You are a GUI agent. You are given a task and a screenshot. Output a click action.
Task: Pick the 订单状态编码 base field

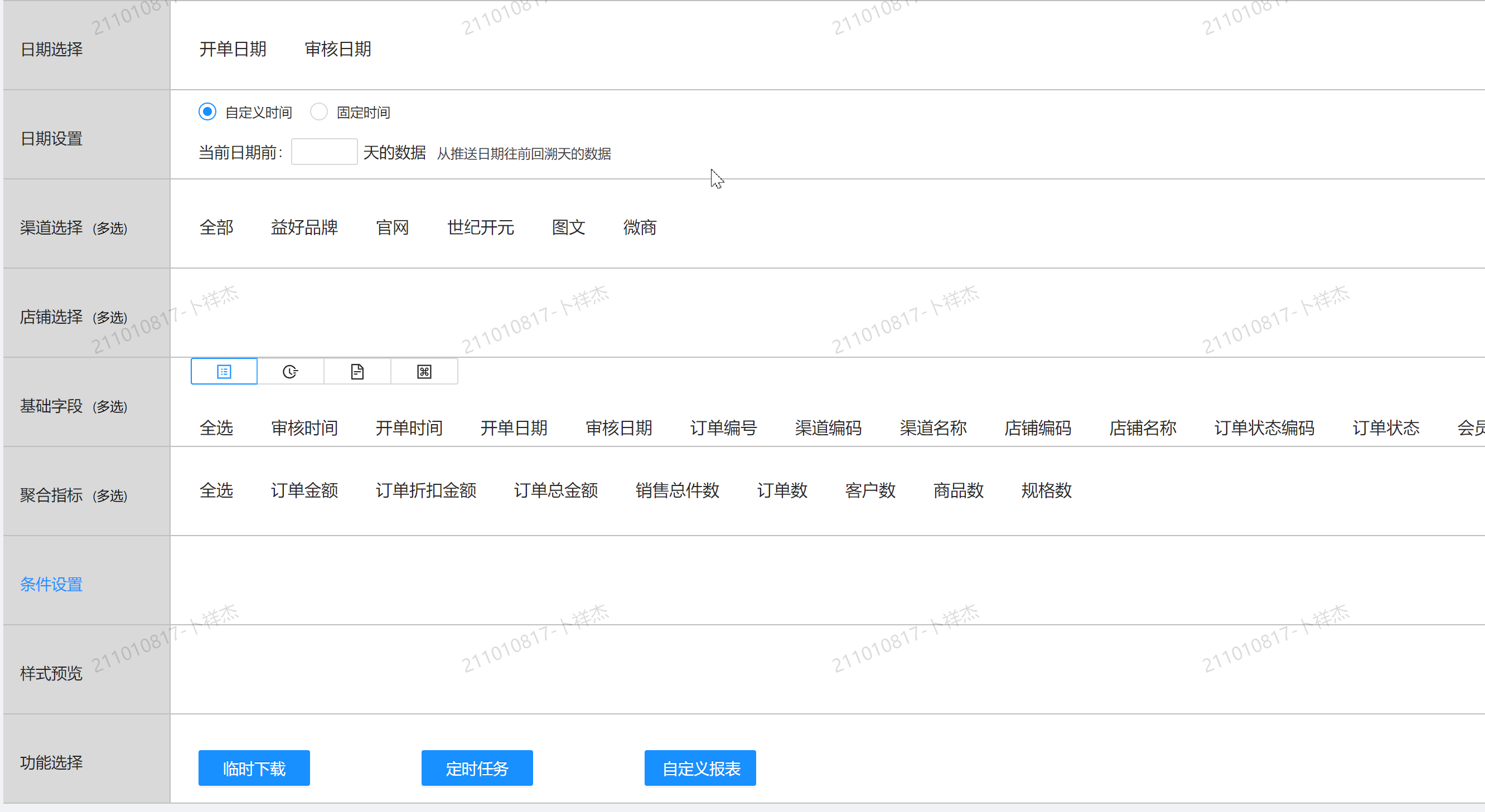[1265, 428]
